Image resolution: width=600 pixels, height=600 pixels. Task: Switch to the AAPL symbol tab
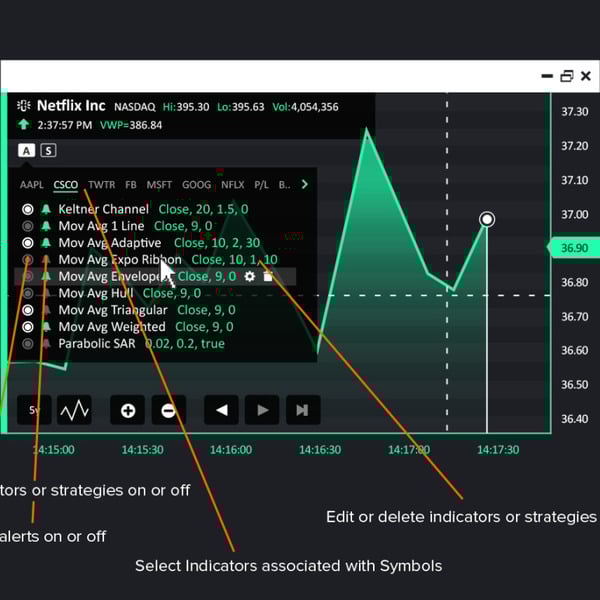(x=32, y=185)
